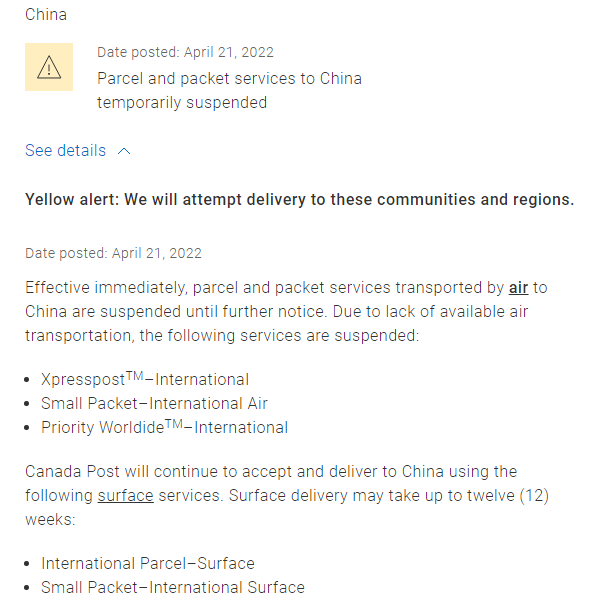This screenshot has width=590, height=611.
Task: Click the bullet before International Parcel–Surface
Action: point(26,564)
